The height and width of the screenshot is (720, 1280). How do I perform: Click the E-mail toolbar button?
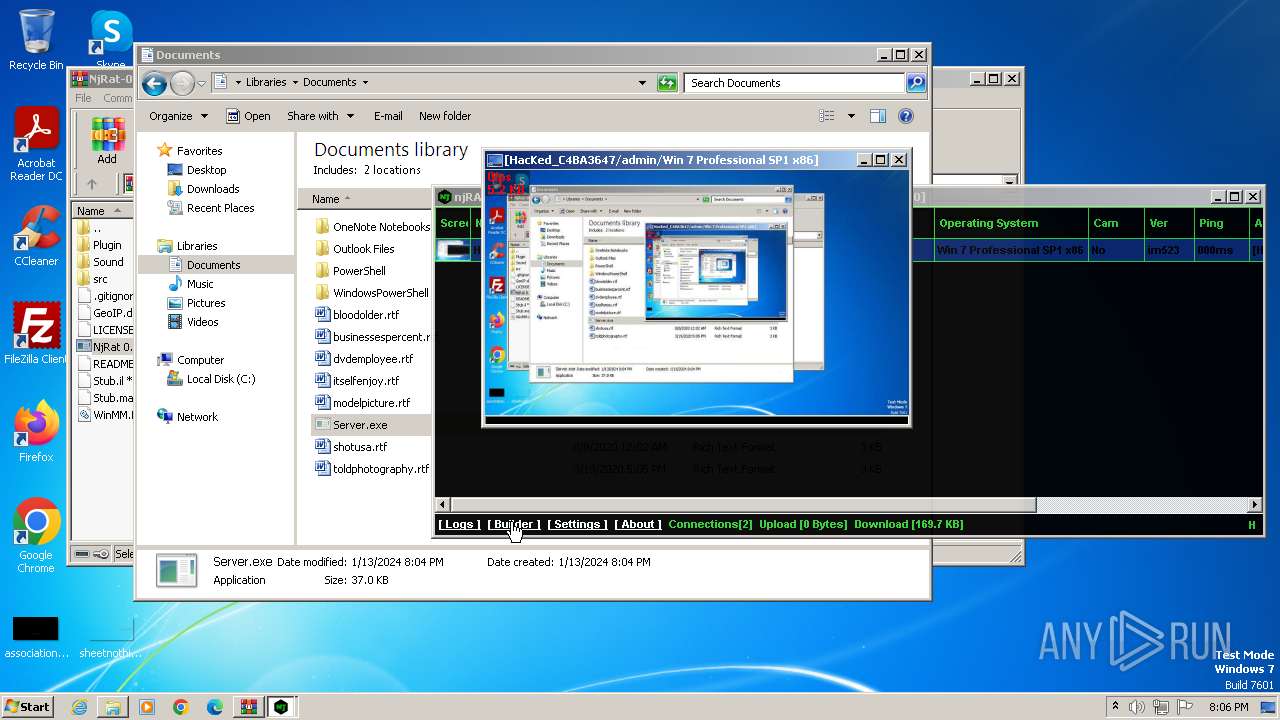coord(388,116)
